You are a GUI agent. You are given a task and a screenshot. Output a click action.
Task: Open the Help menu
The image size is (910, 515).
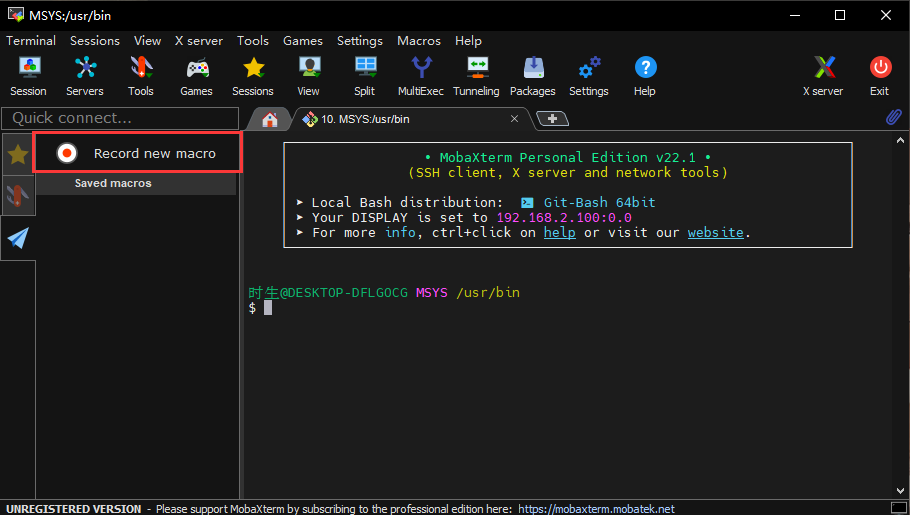point(468,41)
